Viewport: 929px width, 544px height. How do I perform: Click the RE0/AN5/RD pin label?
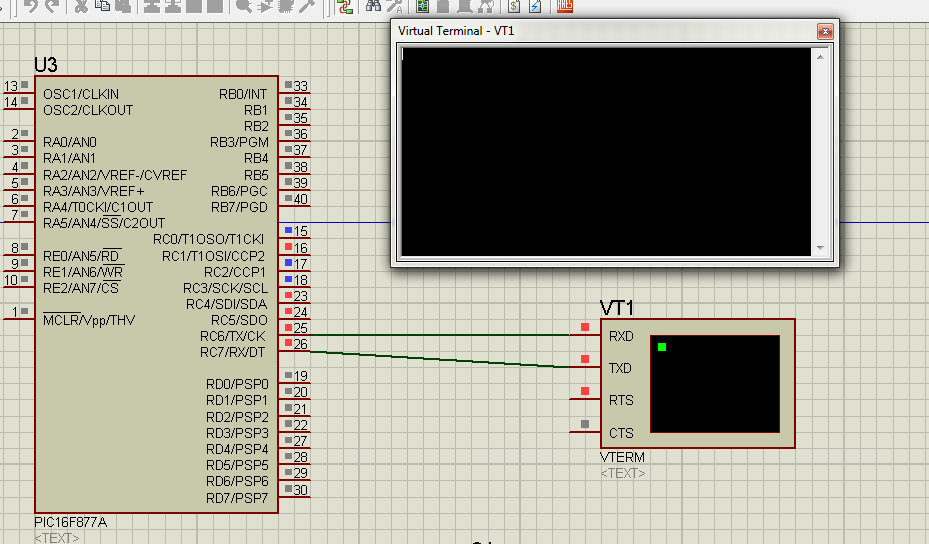[82, 256]
